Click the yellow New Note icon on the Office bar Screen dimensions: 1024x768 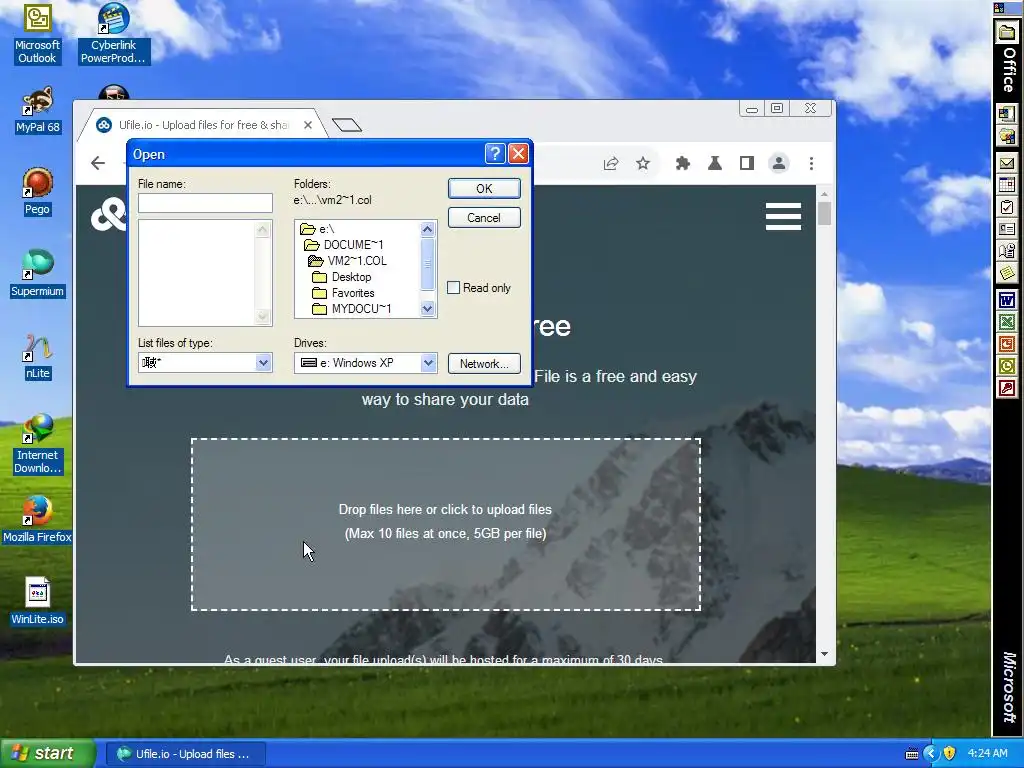1006,273
